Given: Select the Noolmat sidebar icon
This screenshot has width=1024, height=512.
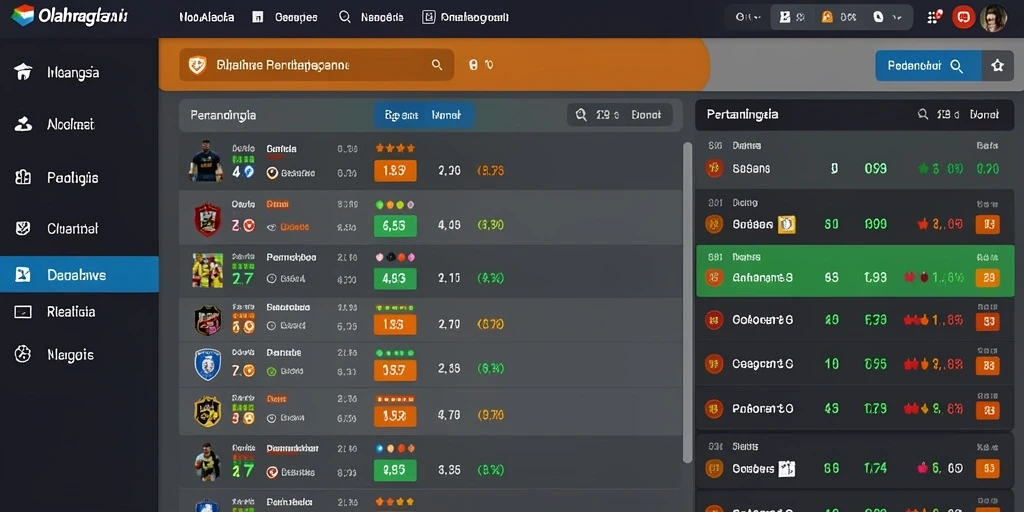Looking at the screenshot, I should tap(23, 123).
